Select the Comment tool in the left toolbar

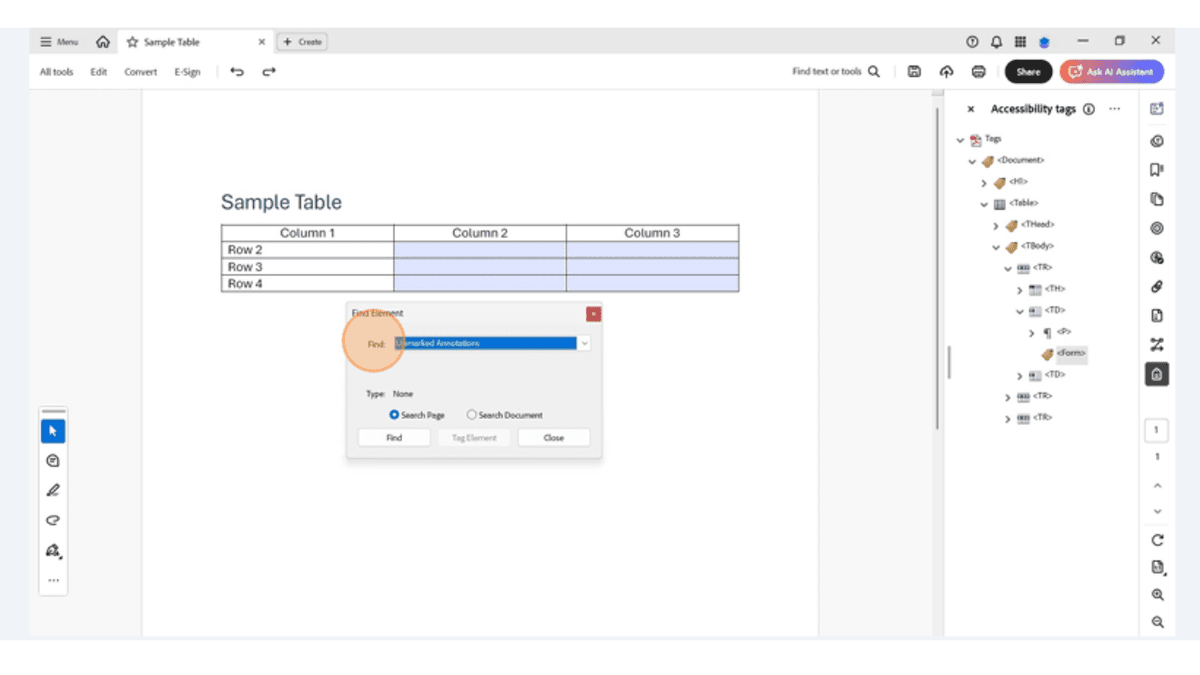pos(53,460)
